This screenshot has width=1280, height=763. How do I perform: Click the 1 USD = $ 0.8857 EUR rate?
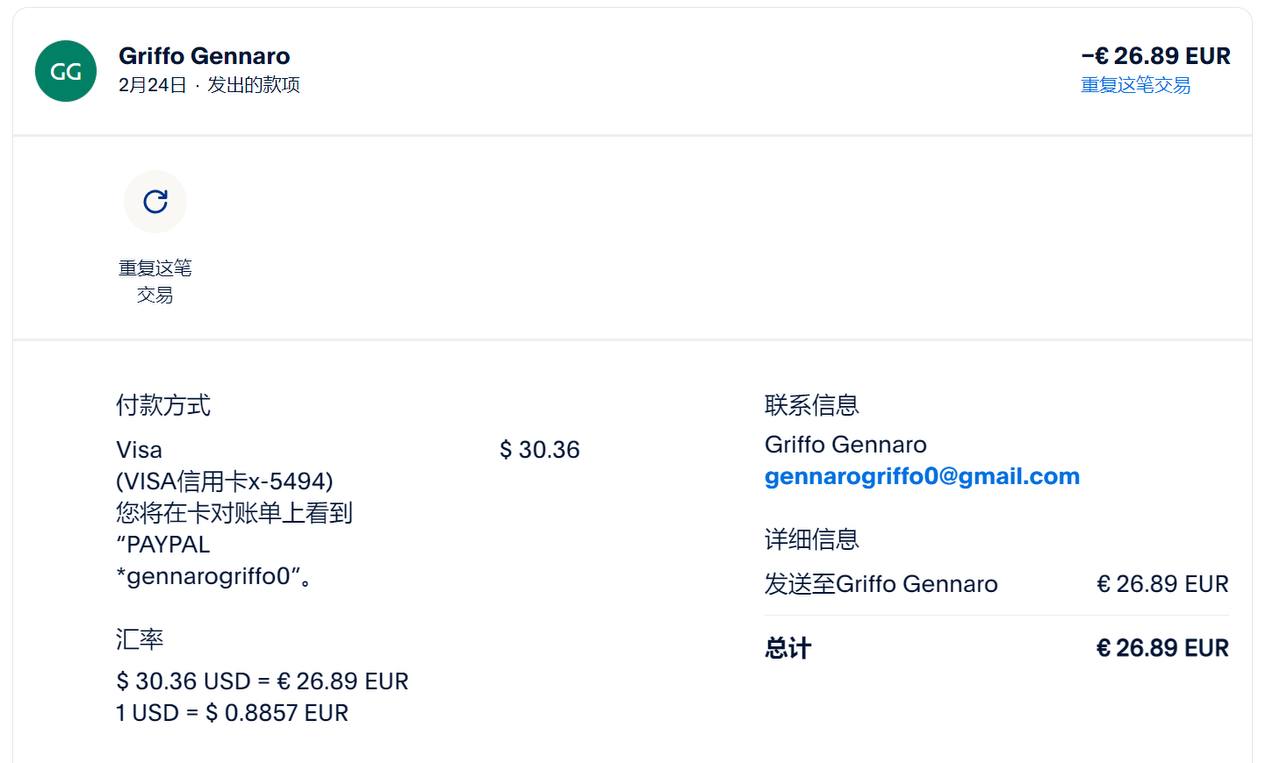point(232,713)
